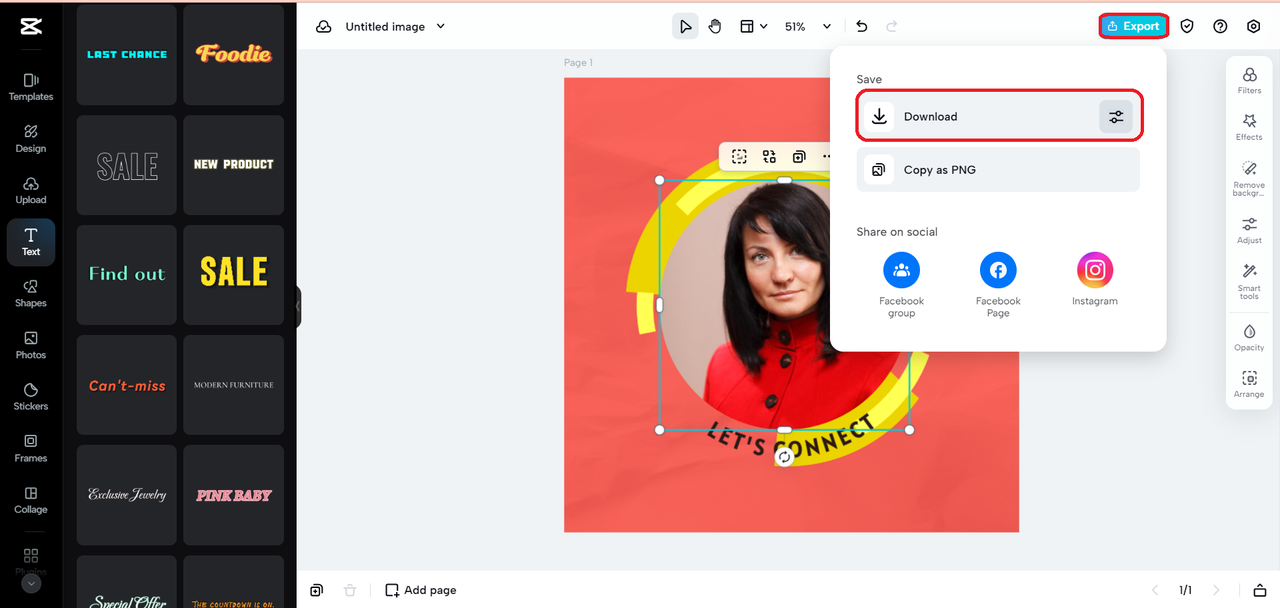This screenshot has height=608, width=1280.
Task: Click the rotate handle below the image
Action: 785,457
